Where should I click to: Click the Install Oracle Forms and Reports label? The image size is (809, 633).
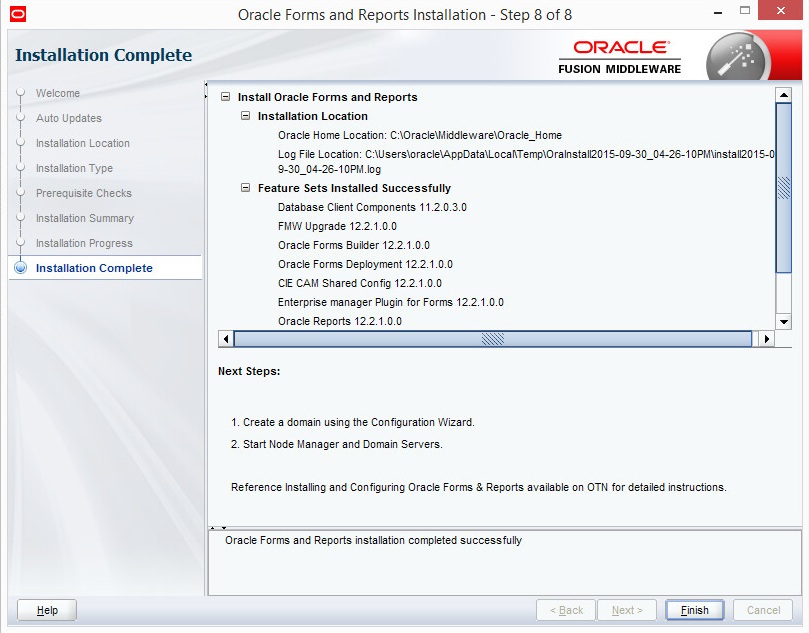click(327, 97)
